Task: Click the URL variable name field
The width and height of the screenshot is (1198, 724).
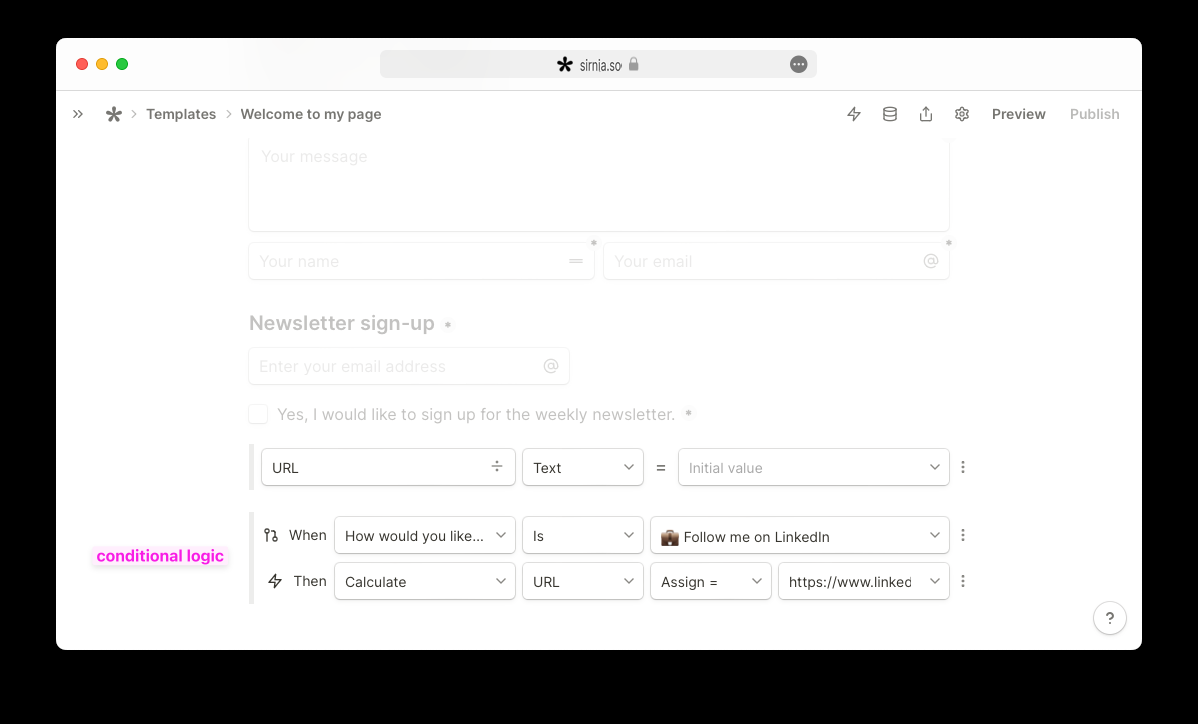Action: click(x=388, y=467)
